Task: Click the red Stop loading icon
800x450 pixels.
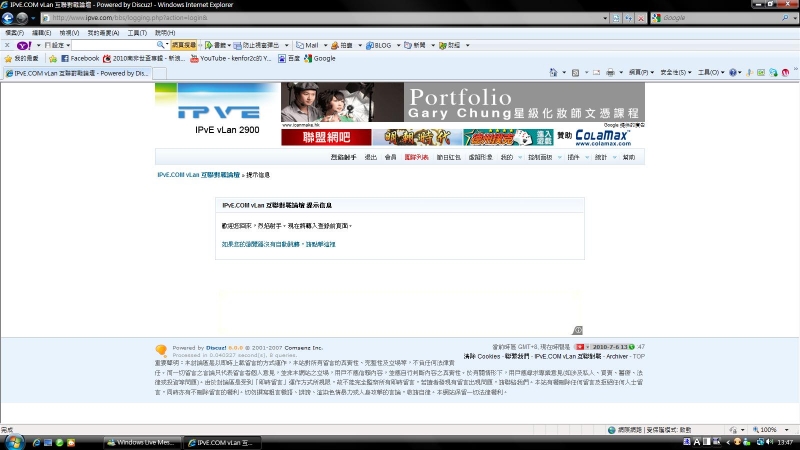Action: (641, 18)
